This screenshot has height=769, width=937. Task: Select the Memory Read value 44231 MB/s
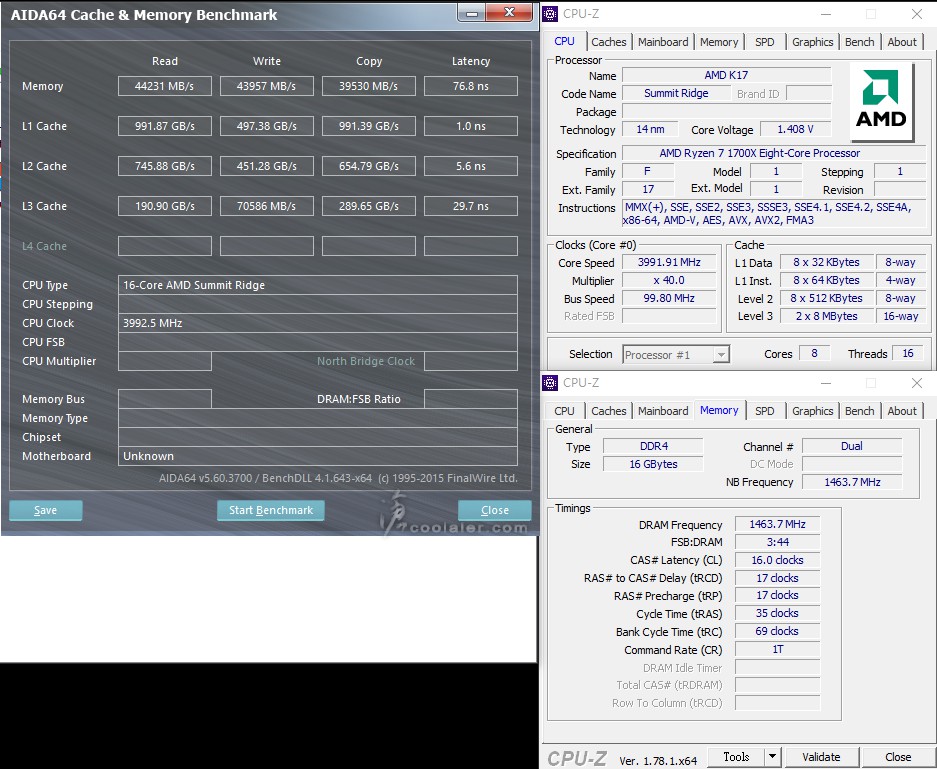[x=164, y=86]
